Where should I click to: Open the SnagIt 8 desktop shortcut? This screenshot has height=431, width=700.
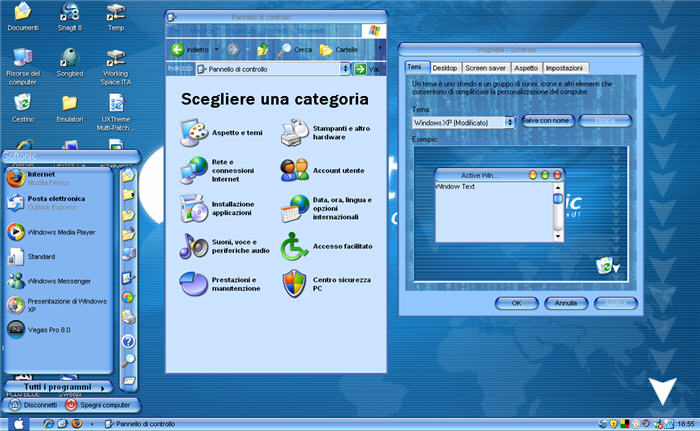[x=70, y=17]
